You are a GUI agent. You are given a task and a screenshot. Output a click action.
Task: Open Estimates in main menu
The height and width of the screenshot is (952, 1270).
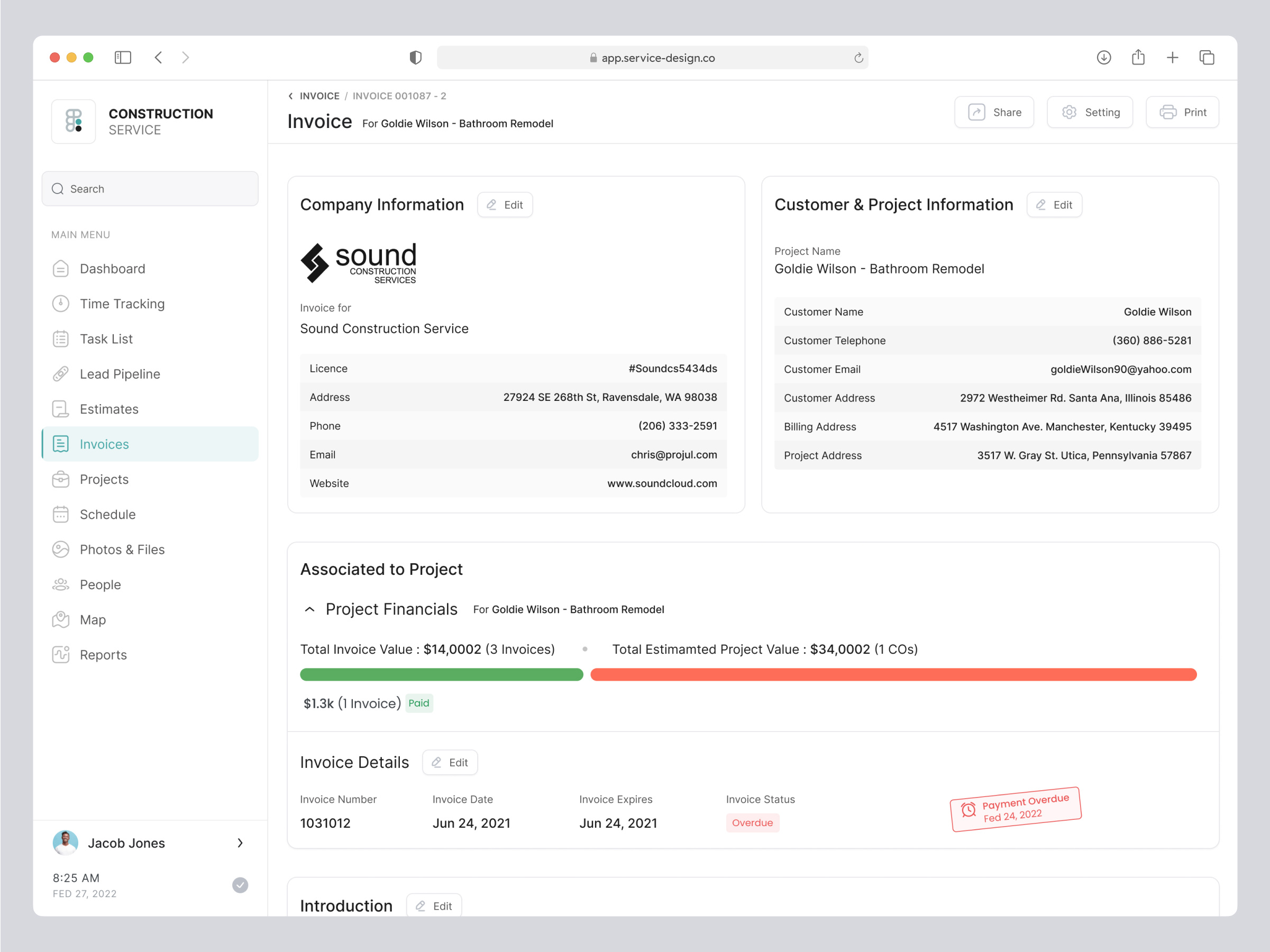click(109, 409)
